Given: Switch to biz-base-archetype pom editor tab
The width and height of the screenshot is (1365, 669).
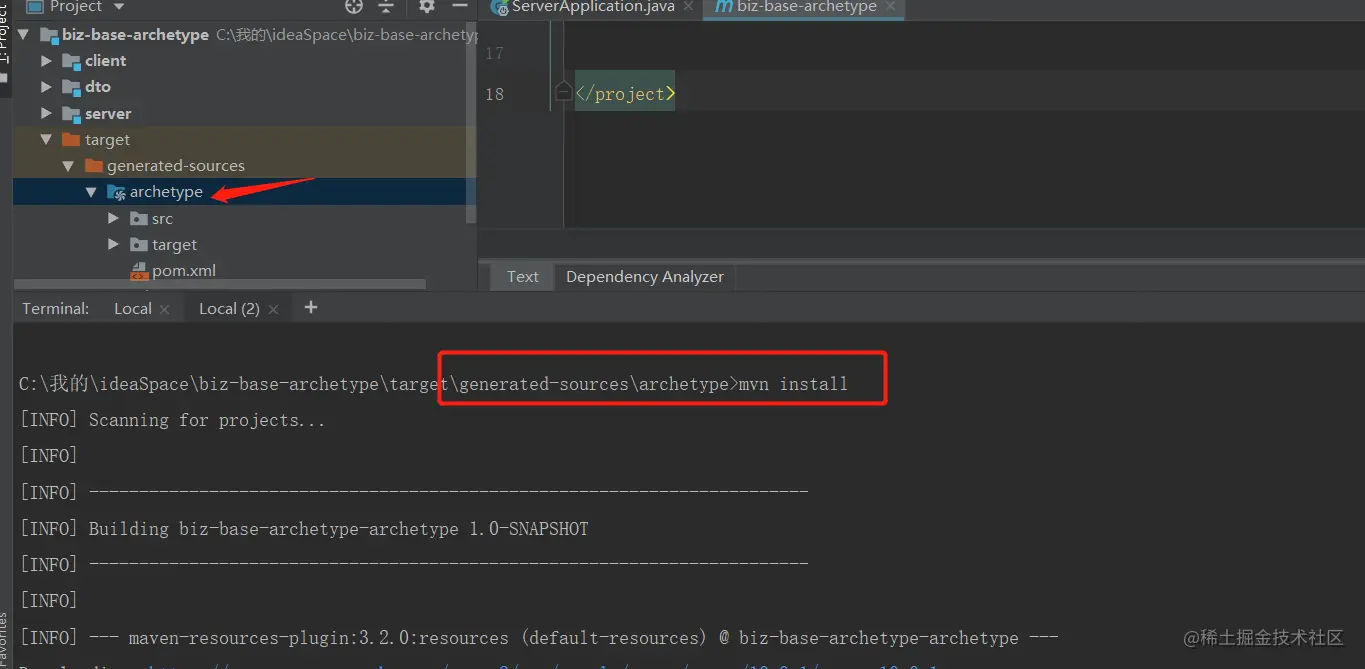Looking at the screenshot, I should [x=806, y=7].
